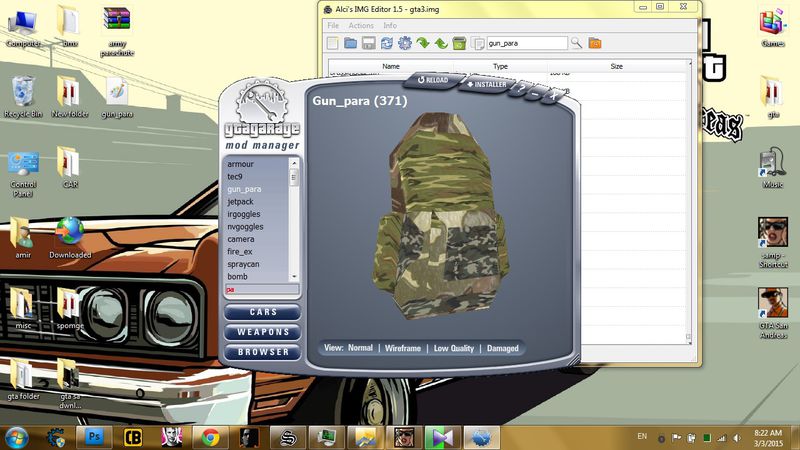Image resolution: width=800 pixels, height=450 pixels.
Task: Click the gun_para search field
Action: coord(527,43)
